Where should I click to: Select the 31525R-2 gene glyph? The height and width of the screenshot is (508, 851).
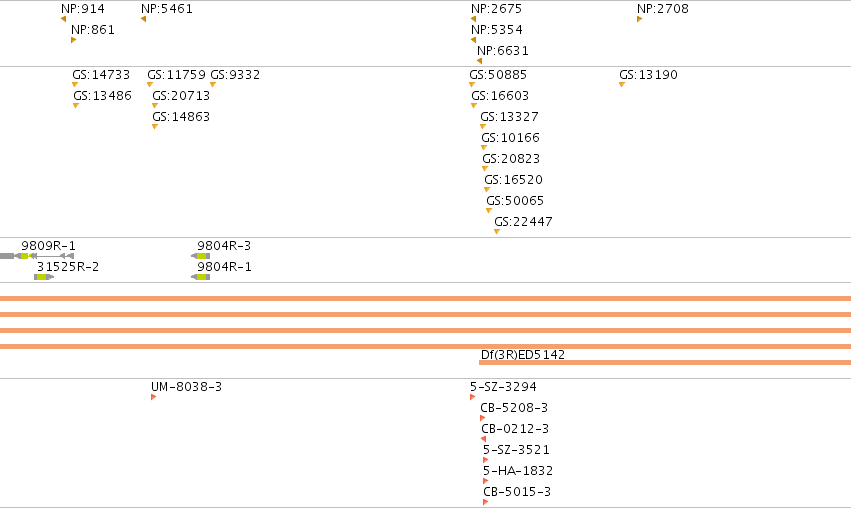pos(44,277)
